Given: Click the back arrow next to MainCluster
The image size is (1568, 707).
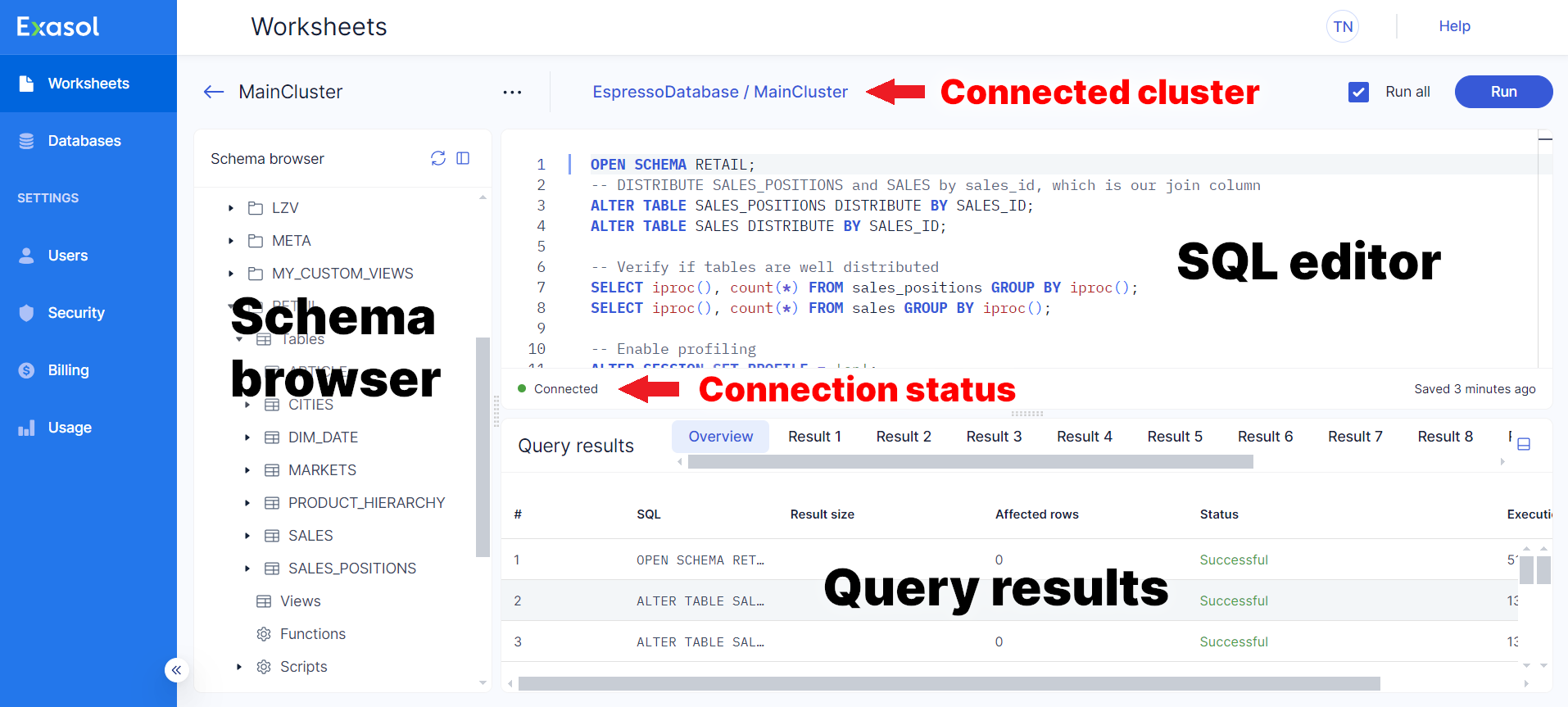Looking at the screenshot, I should [x=214, y=92].
